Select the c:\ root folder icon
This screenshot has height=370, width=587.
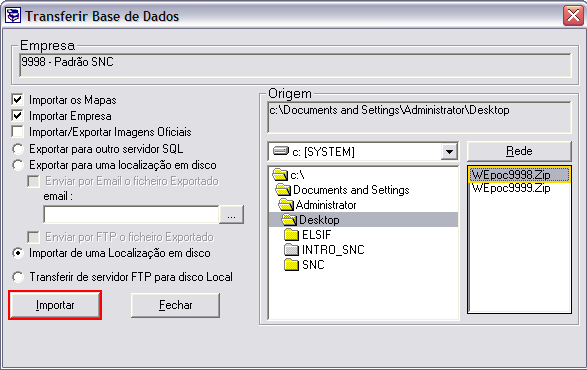click(x=280, y=175)
